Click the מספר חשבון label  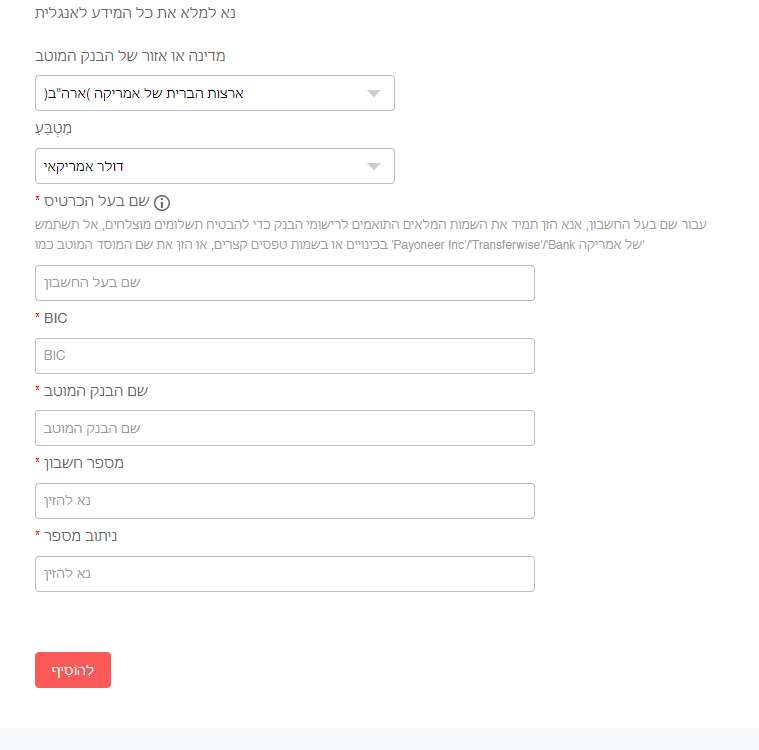tap(84, 463)
